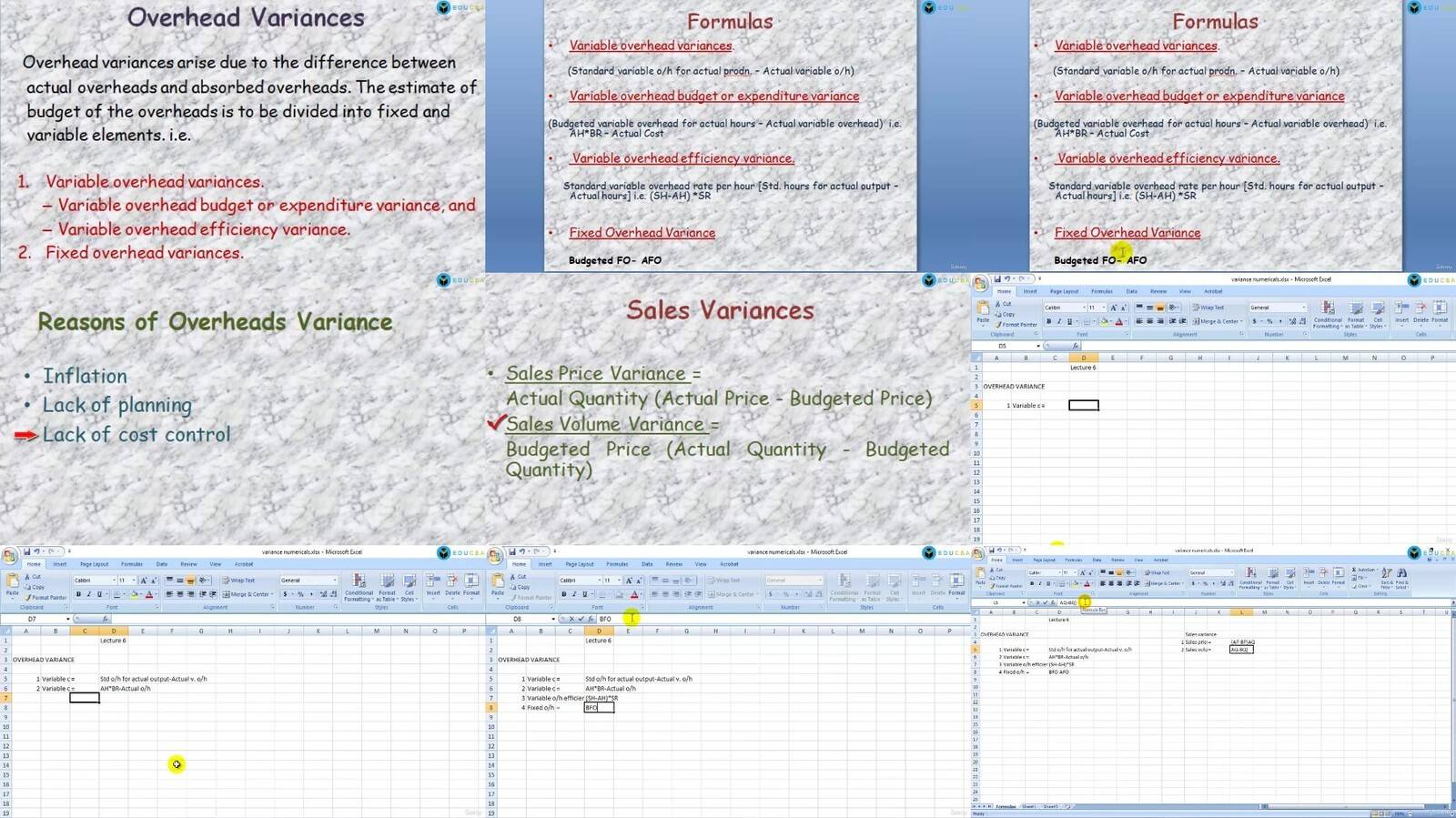Open Conditional Formatting in the D5 Excel window
Image resolution: width=1456 pixels, height=818 pixels.
1327,312
